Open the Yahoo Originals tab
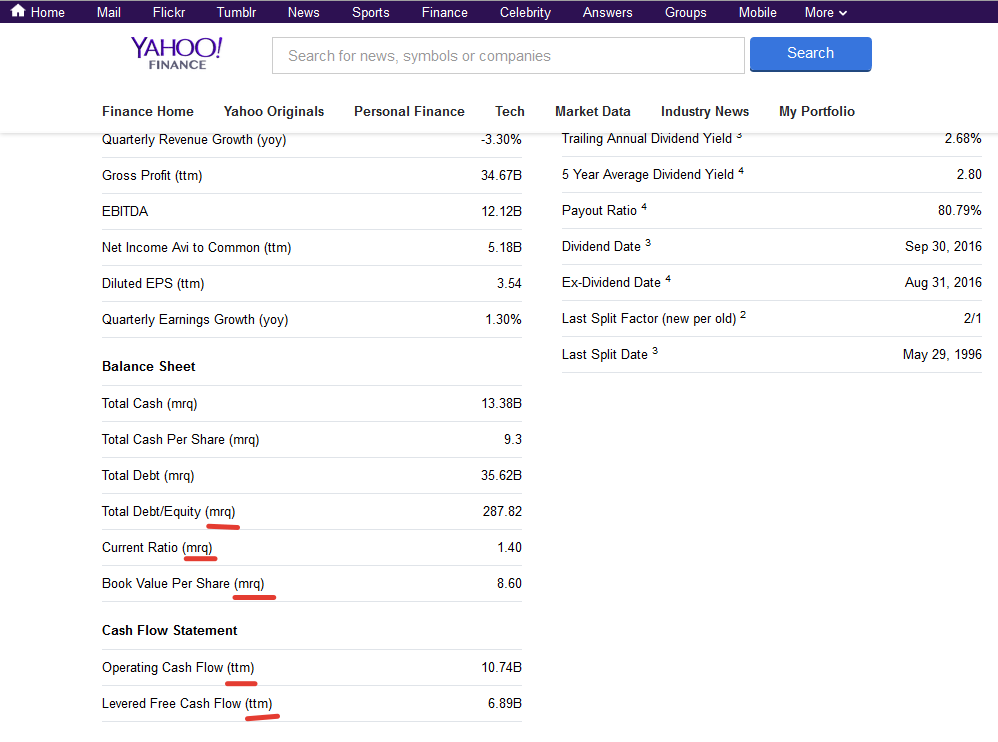This screenshot has width=998, height=742. coord(274,111)
